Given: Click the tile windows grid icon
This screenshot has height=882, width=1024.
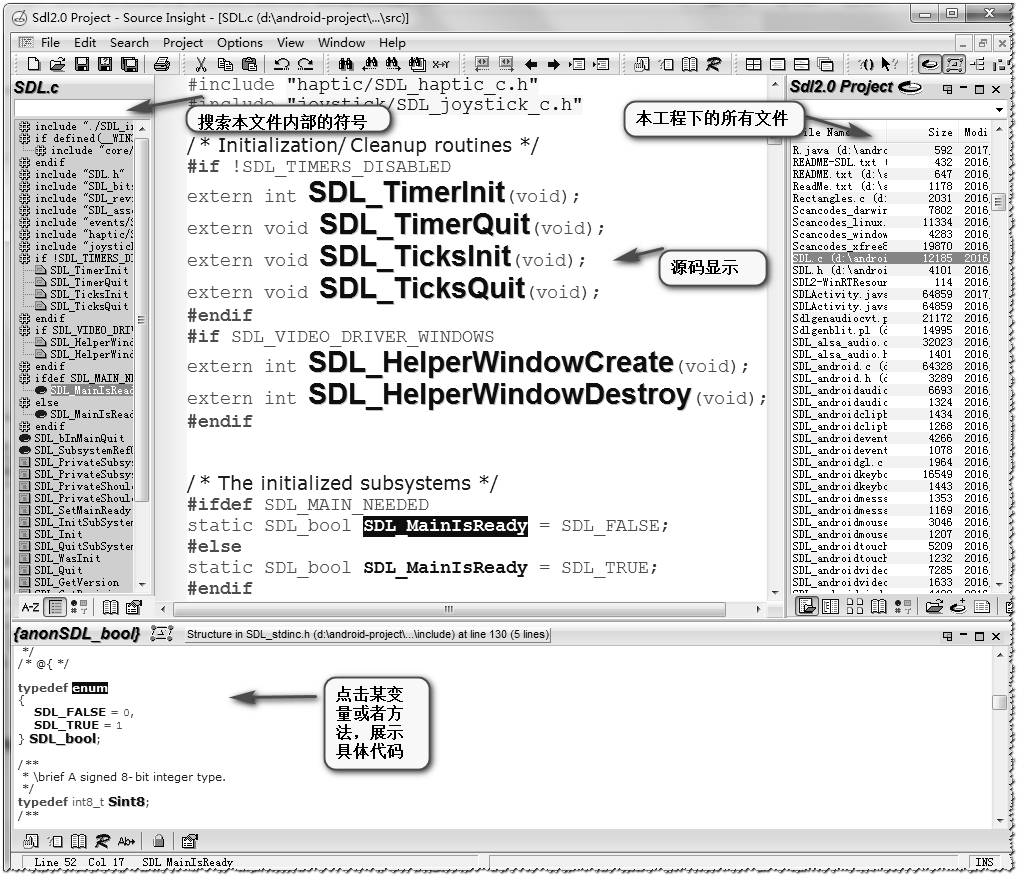Looking at the screenshot, I should click(x=754, y=64).
